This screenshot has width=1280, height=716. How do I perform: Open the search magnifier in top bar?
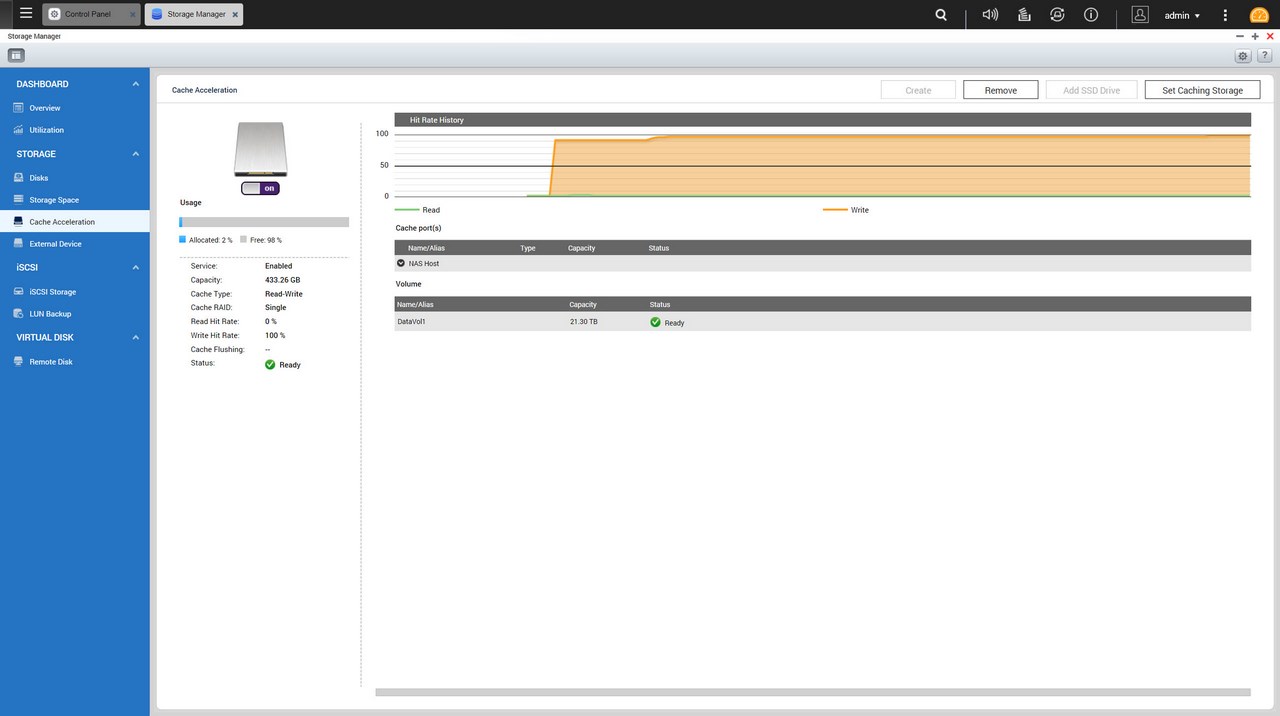click(x=941, y=15)
